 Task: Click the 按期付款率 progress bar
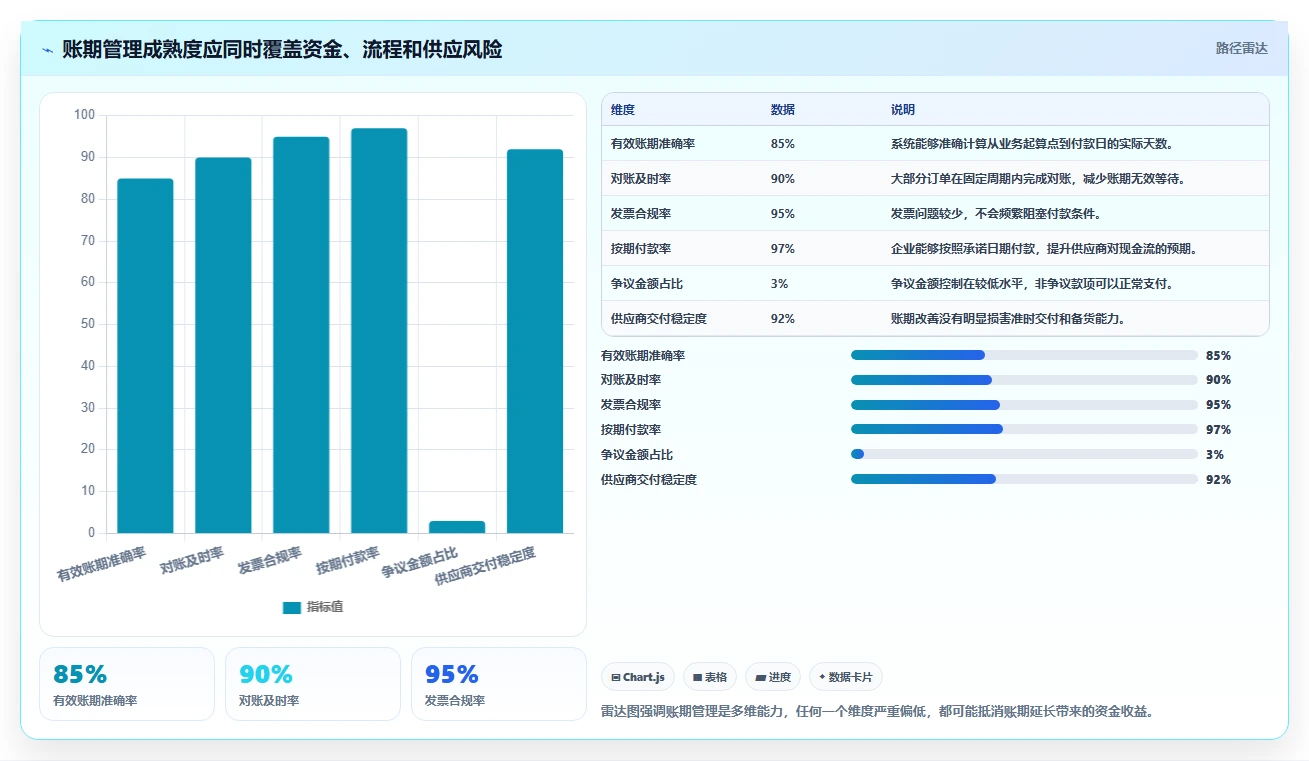point(1024,429)
